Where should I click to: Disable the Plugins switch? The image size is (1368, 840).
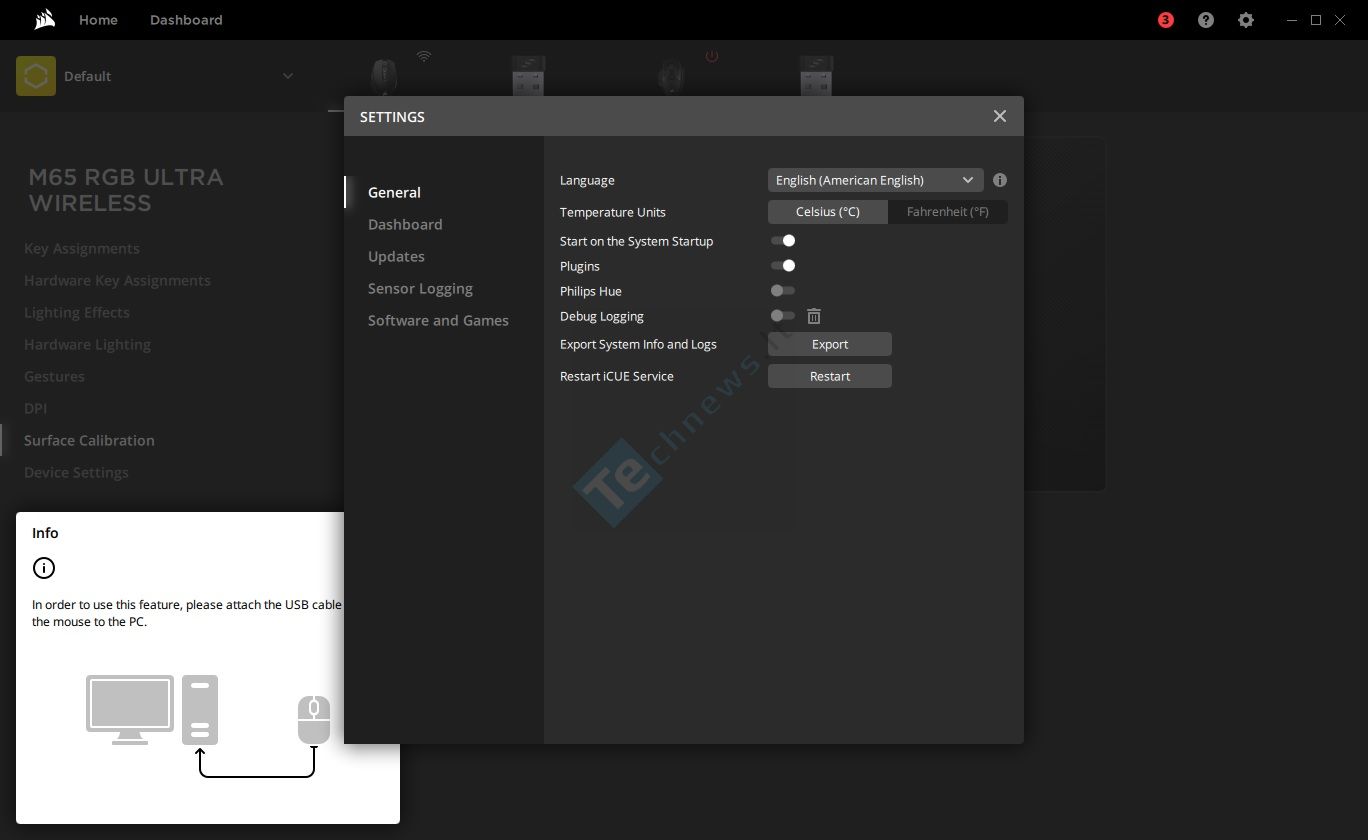click(x=783, y=266)
